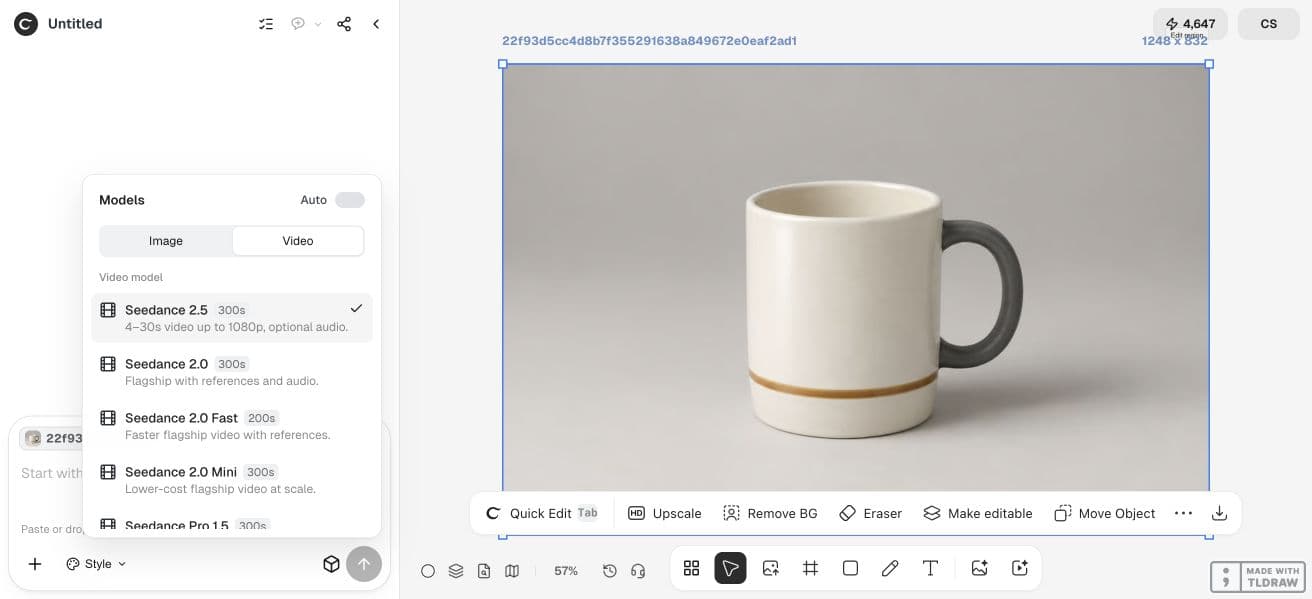Open the layers panel icon
Screen dimensions: 1312x599
click(x=456, y=571)
